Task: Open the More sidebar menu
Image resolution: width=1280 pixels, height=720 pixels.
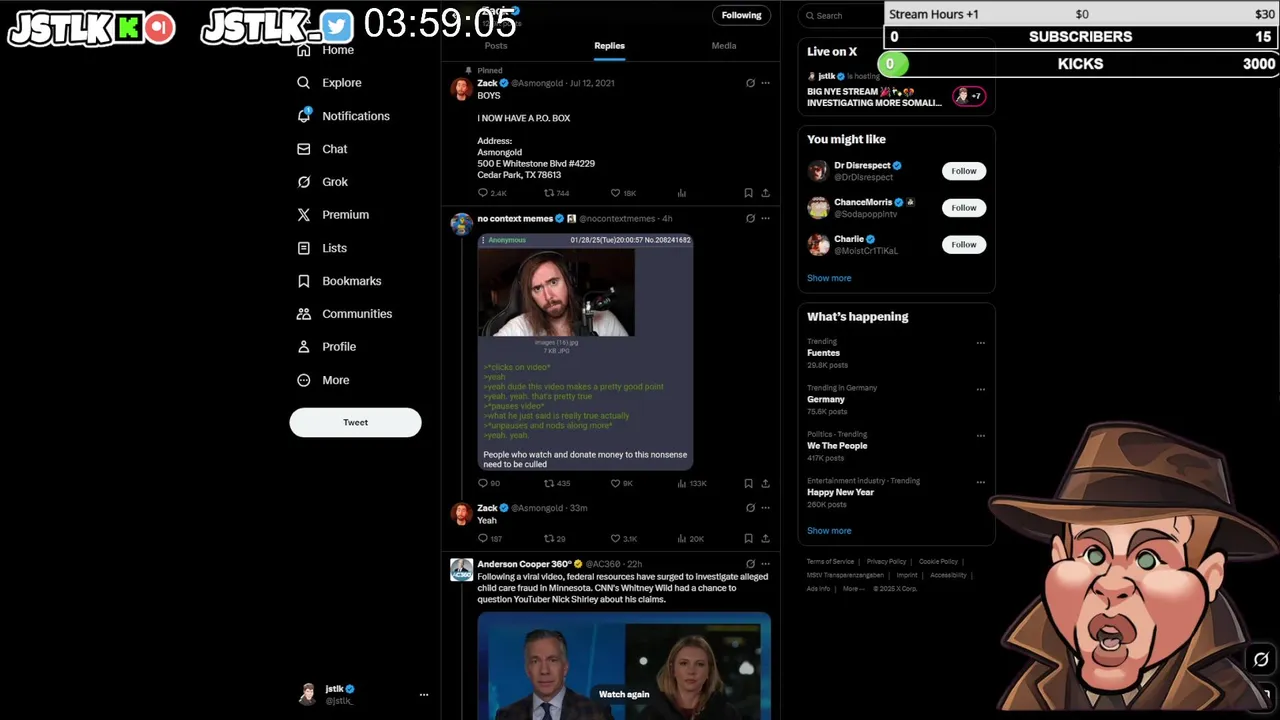Action: click(x=324, y=380)
